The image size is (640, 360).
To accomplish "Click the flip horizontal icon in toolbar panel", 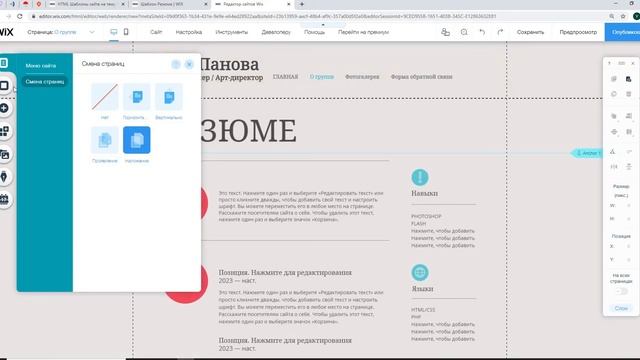I will pyautogui.click(x=613, y=167).
